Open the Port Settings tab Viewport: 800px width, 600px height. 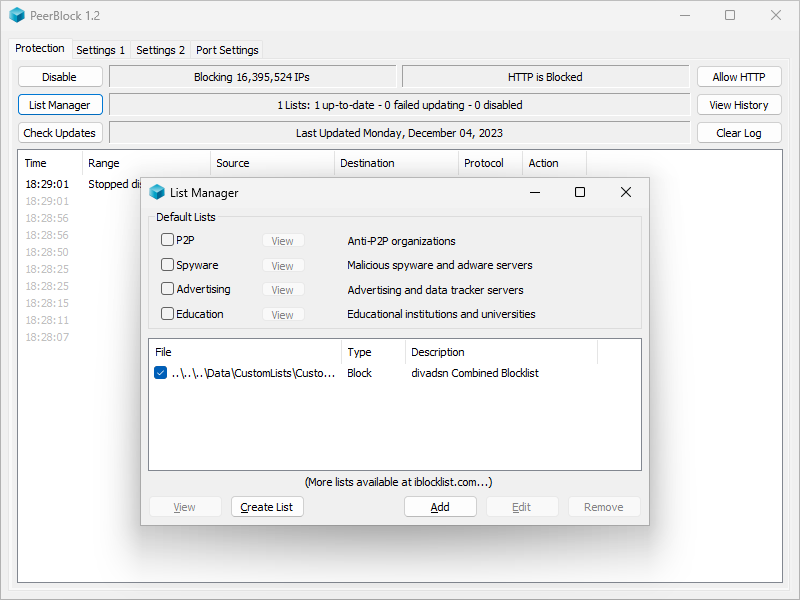[x=227, y=50]
